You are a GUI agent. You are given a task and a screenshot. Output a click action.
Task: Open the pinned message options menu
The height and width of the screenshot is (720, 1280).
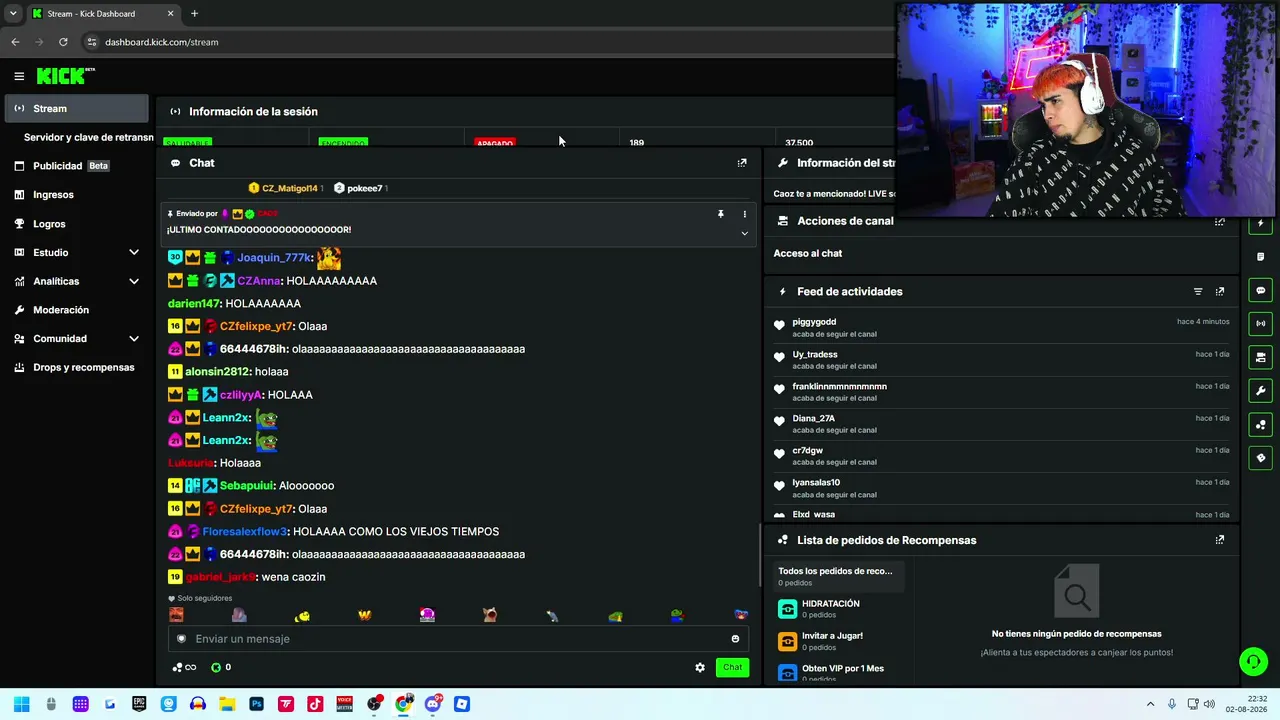[x=744, y=214]
